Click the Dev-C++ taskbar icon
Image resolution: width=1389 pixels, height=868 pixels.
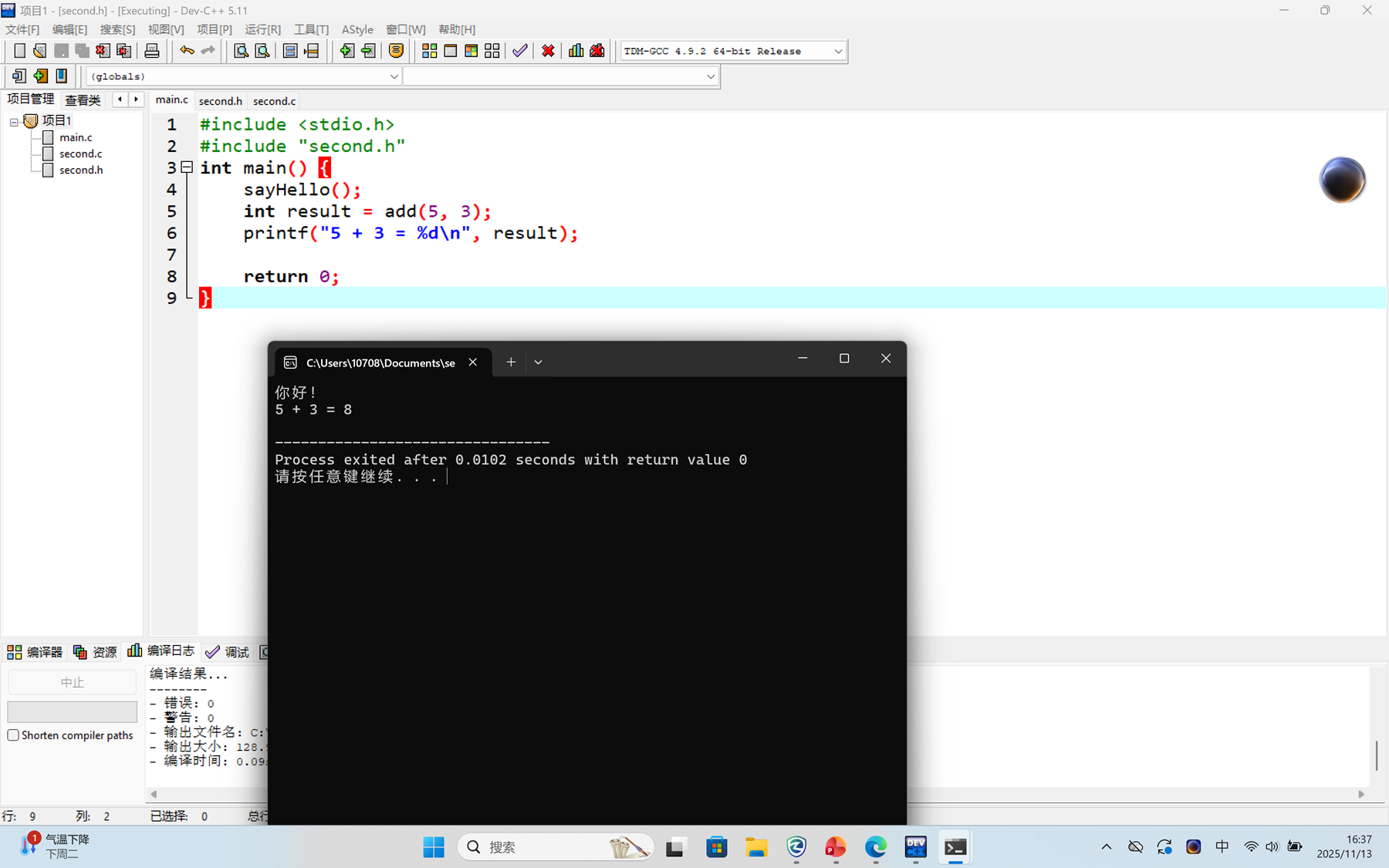(x=915, y=847)
